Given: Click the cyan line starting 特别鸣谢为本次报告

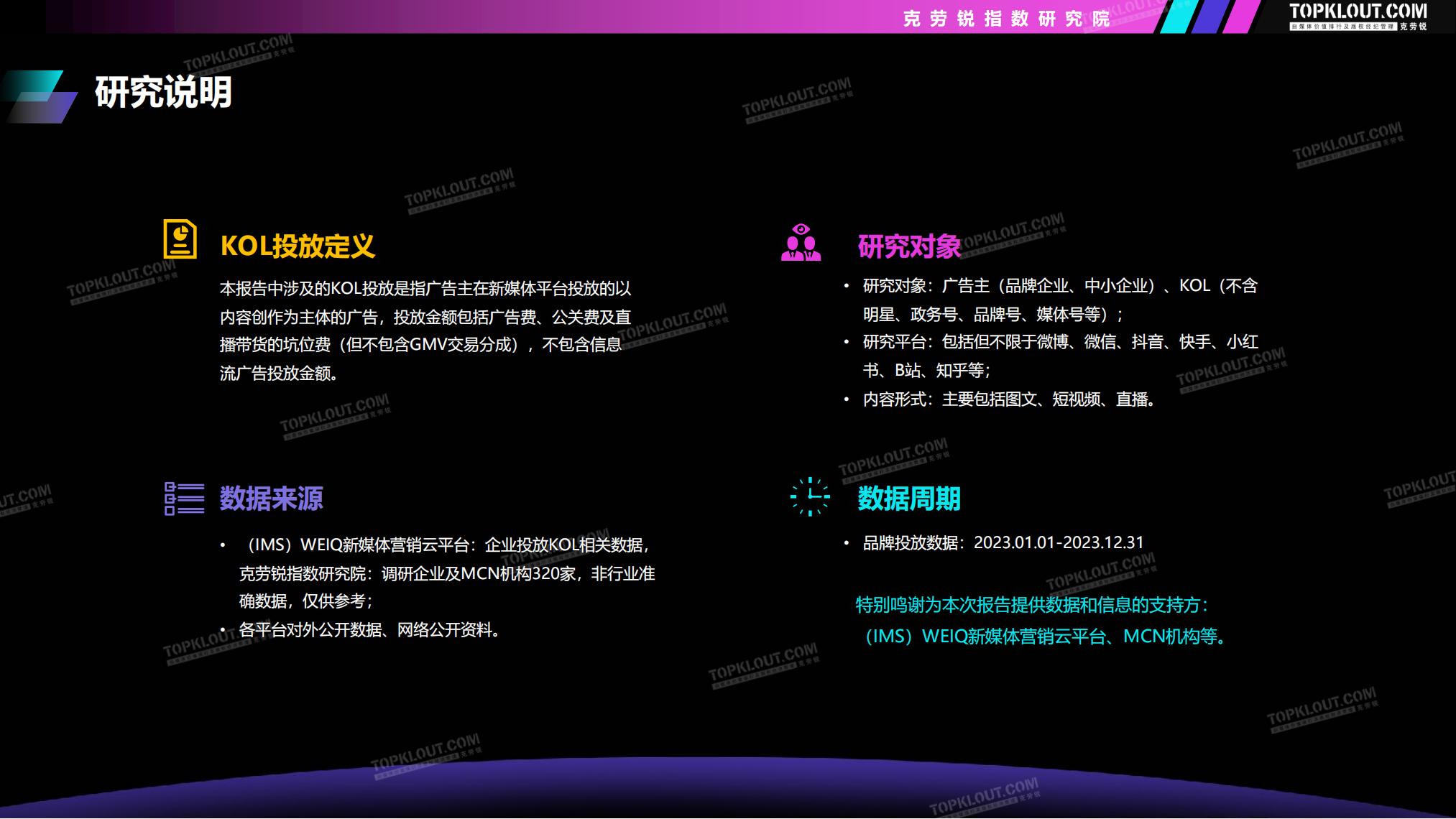Looking at the screenshot, I should click(1033, 605).
